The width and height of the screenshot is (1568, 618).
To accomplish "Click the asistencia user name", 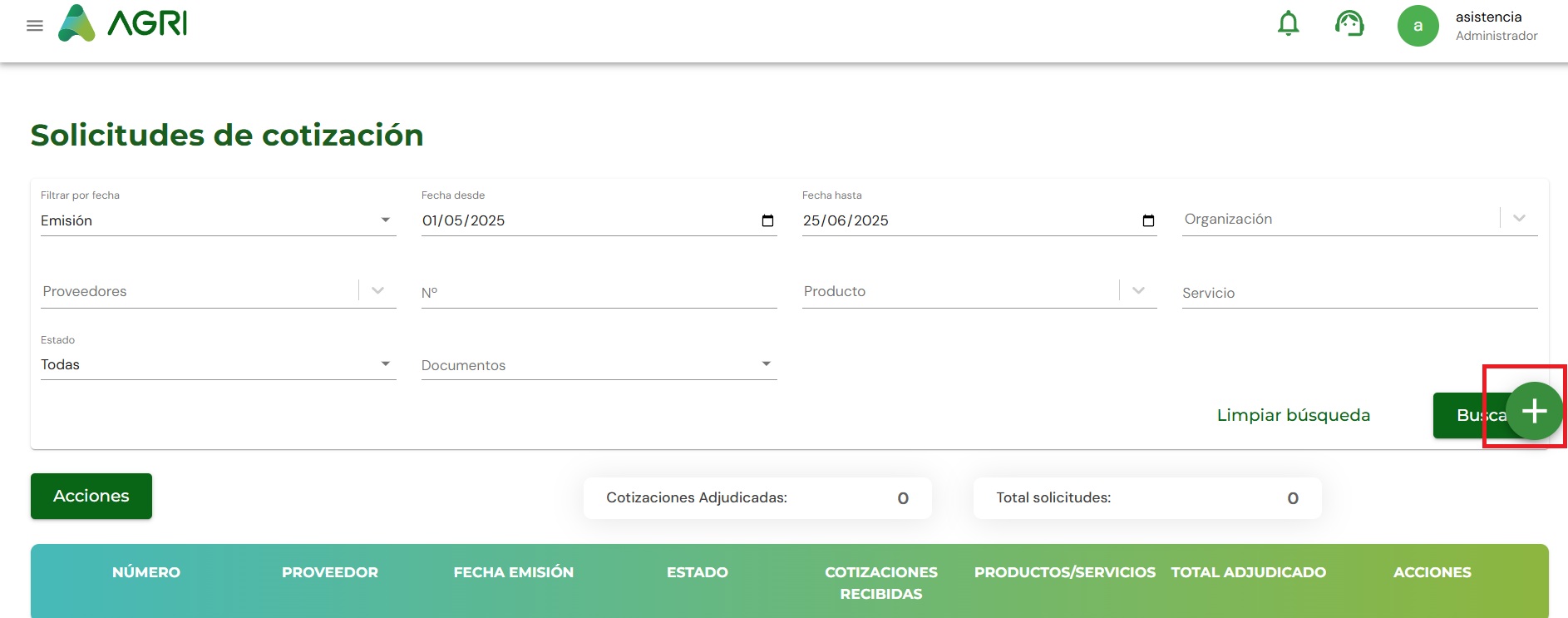I will [1488, 17].
